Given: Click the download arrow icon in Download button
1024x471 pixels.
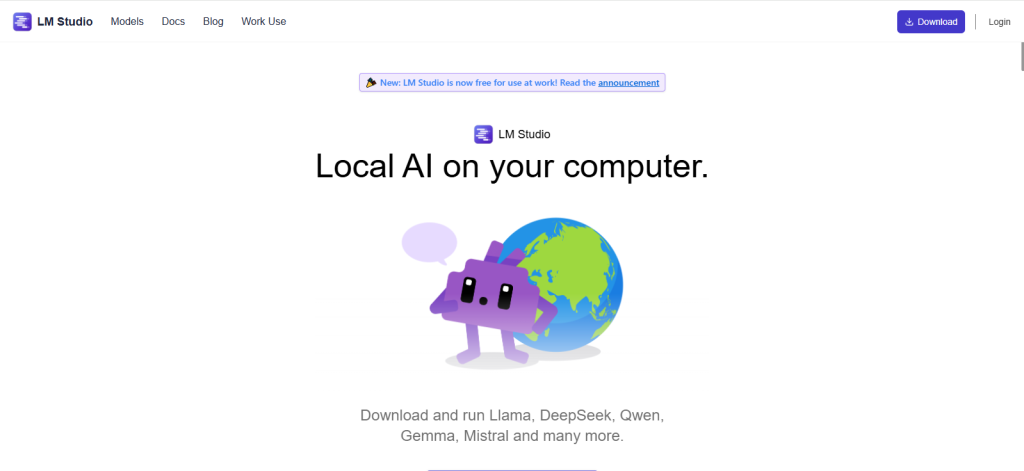Looking at the screenshot, I should (x=909, y=22).
